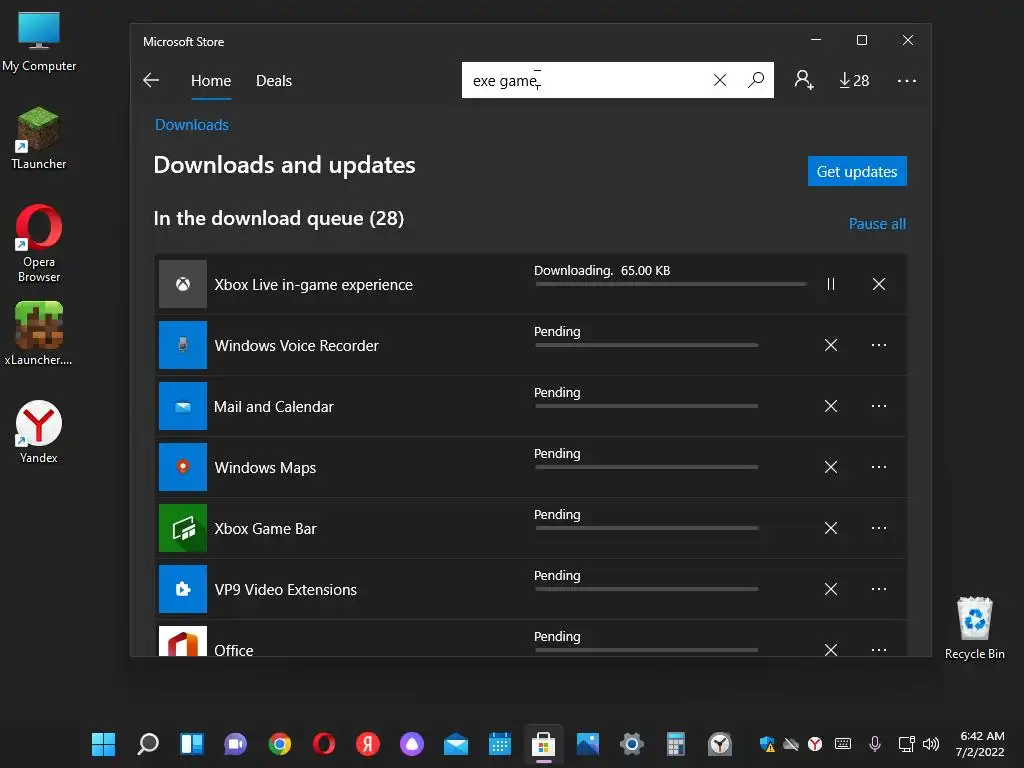Screen dimensions: 1024x768
Task: Open the downloads indicator showing 28
Action: [x=854, y=80]
